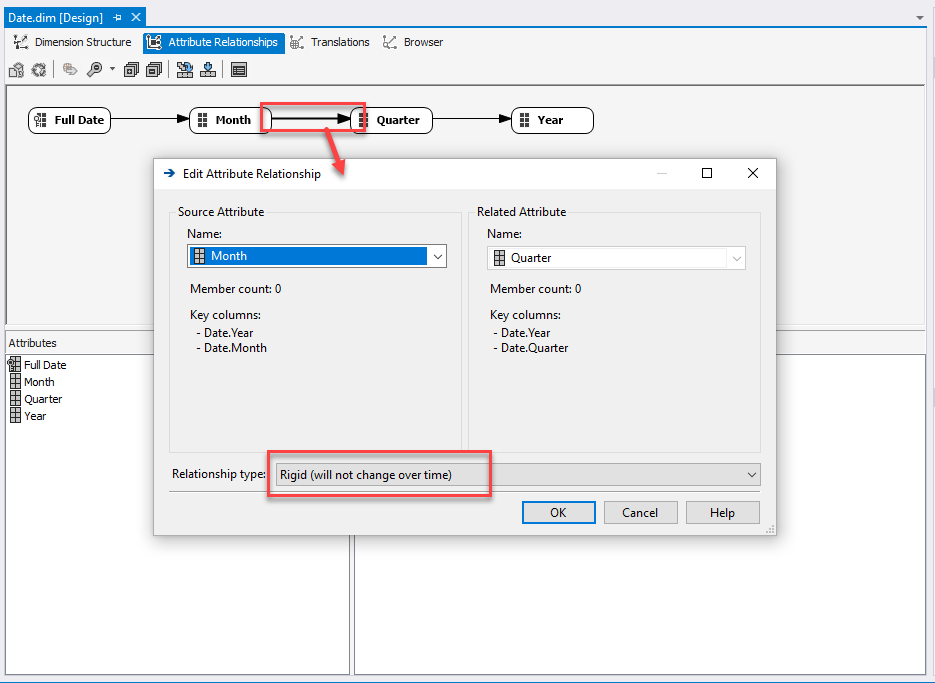
Task: Confirm with the OK button
Action: (x=558, y=512)
